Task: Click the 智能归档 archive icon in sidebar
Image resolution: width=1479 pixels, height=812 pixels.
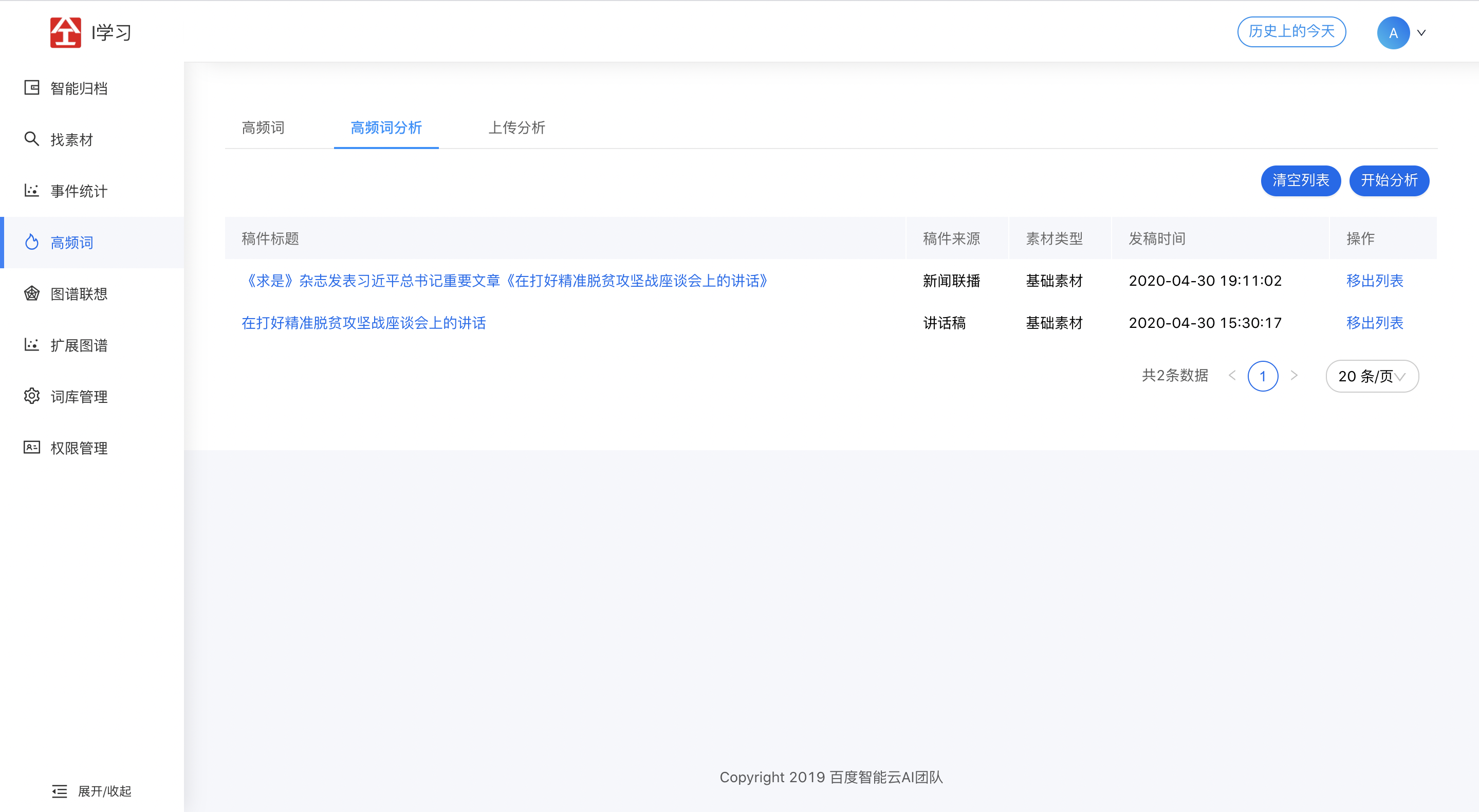Action: (31, 88)
